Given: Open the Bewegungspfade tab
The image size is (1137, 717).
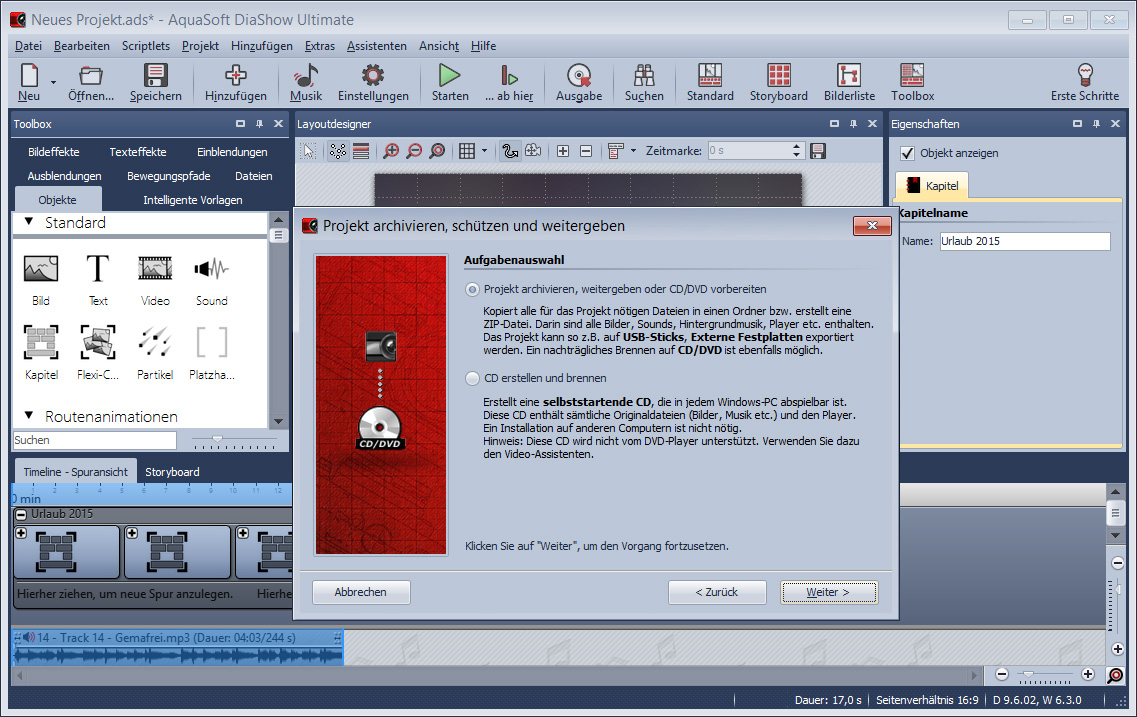Looking at the screenshot, I should 168,176.
